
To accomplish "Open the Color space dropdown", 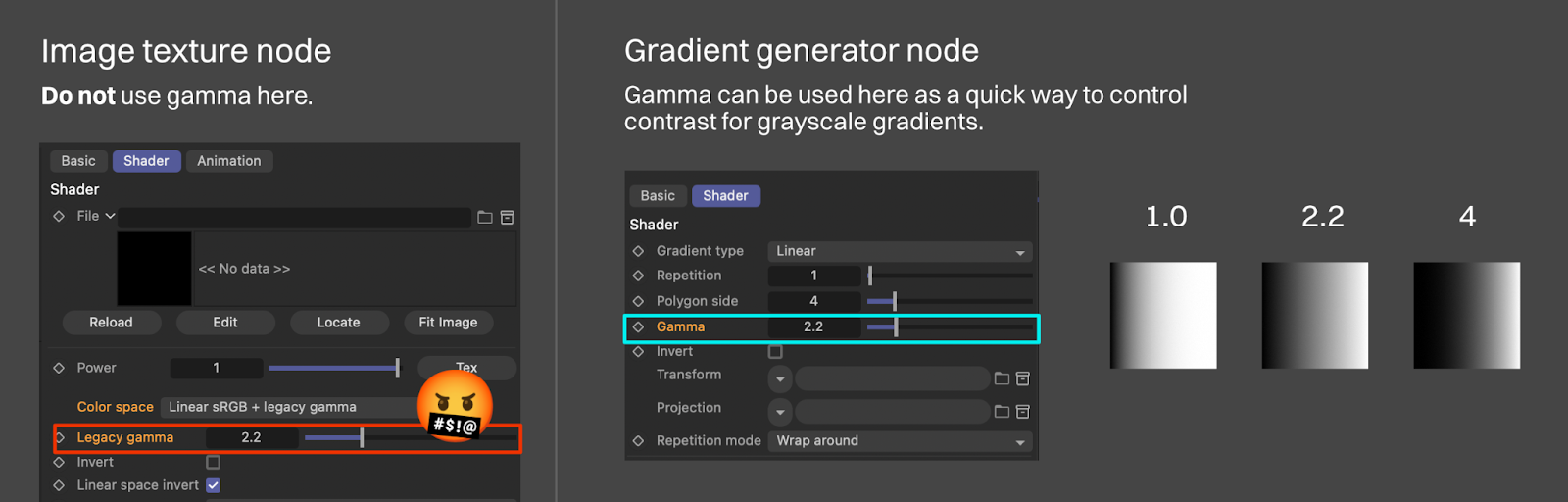I will pos(289,407).
